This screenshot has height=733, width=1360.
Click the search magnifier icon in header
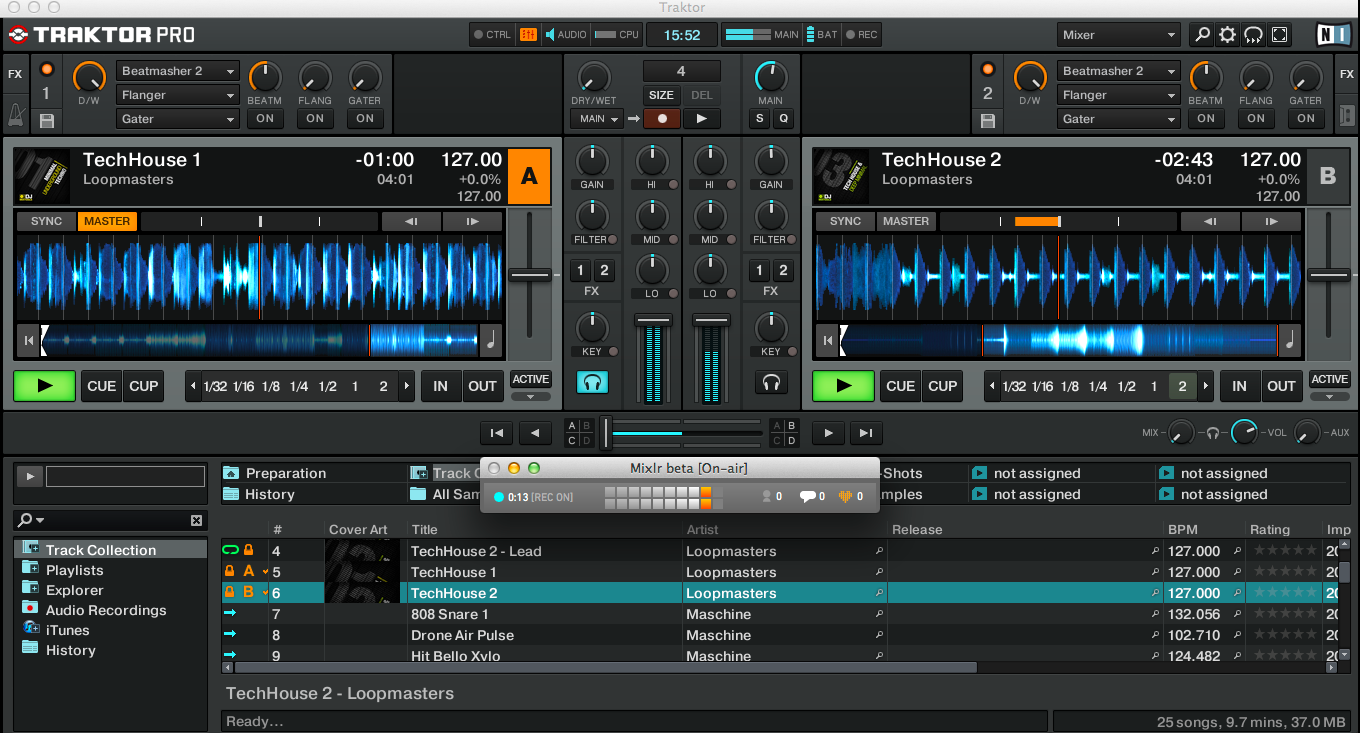tap(1201, 35)
